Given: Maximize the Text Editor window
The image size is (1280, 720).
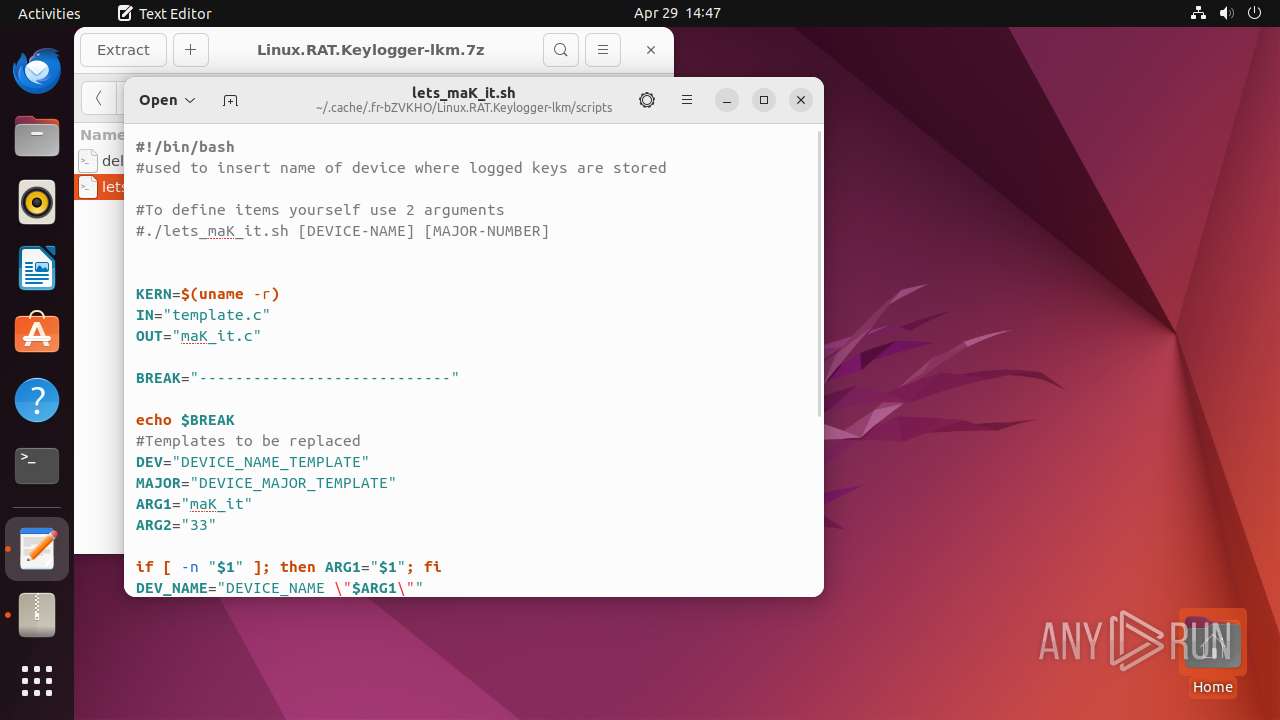Looking at the screenshot, I should coord(764,100).
